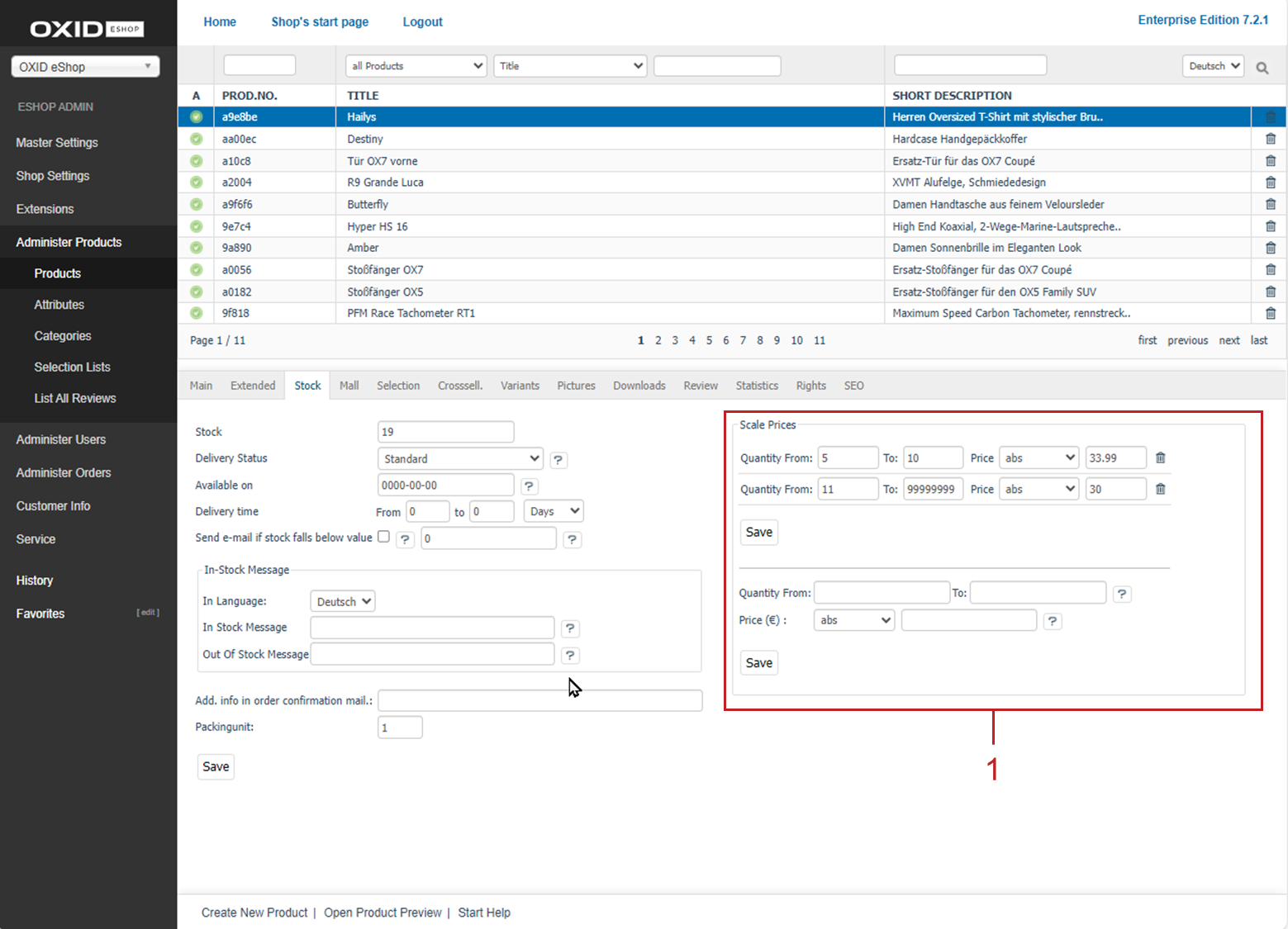1288x929 pixels.
Task: Expand the Days delivery time unit dropdown
Action: click(553, 511)
